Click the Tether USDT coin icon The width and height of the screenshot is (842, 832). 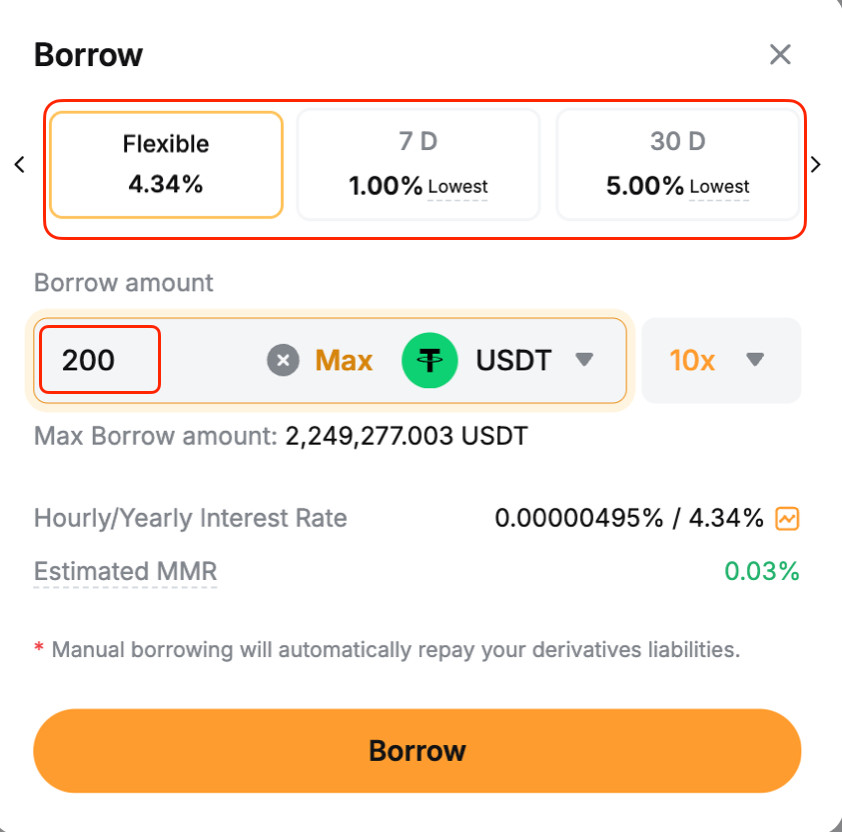[429, 360]
